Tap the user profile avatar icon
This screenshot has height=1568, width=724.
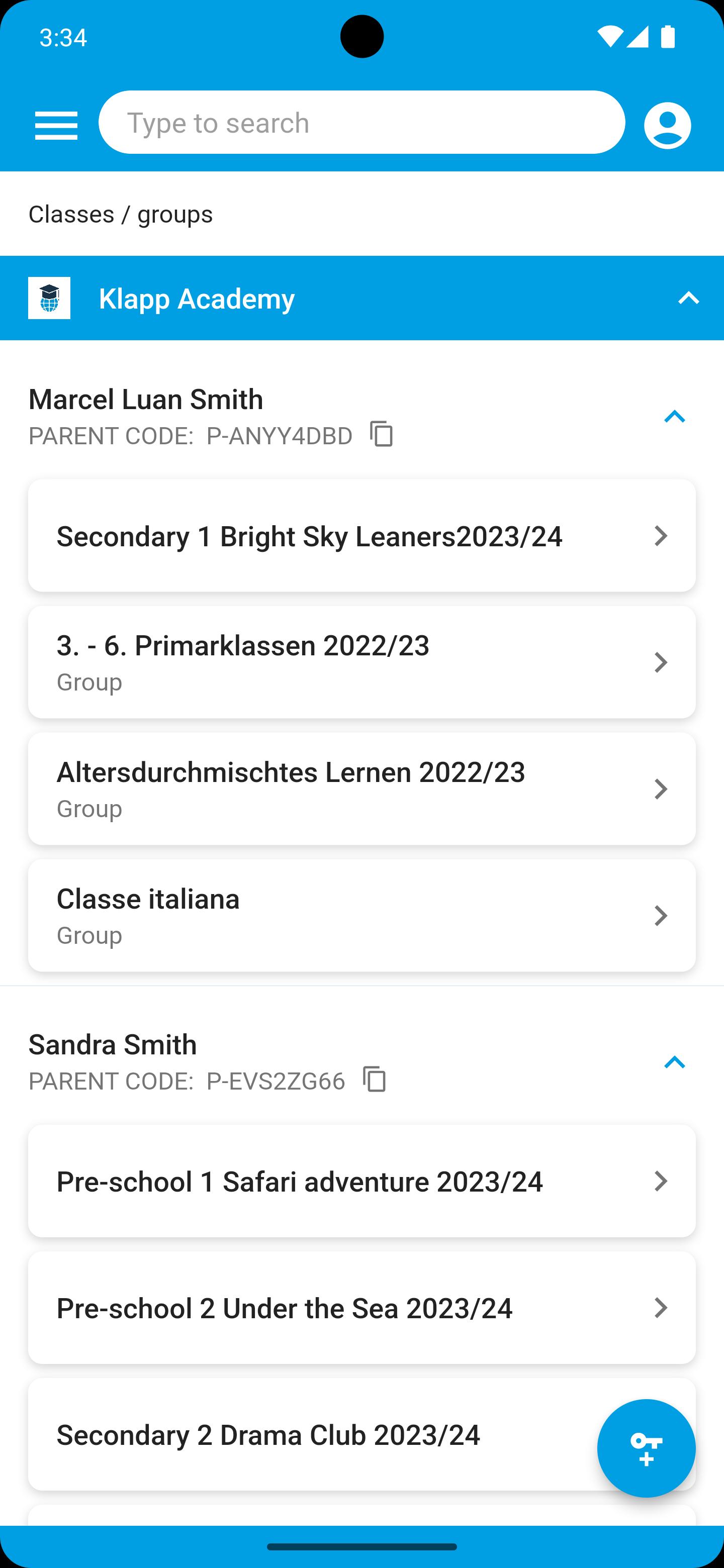pos(667,126)
